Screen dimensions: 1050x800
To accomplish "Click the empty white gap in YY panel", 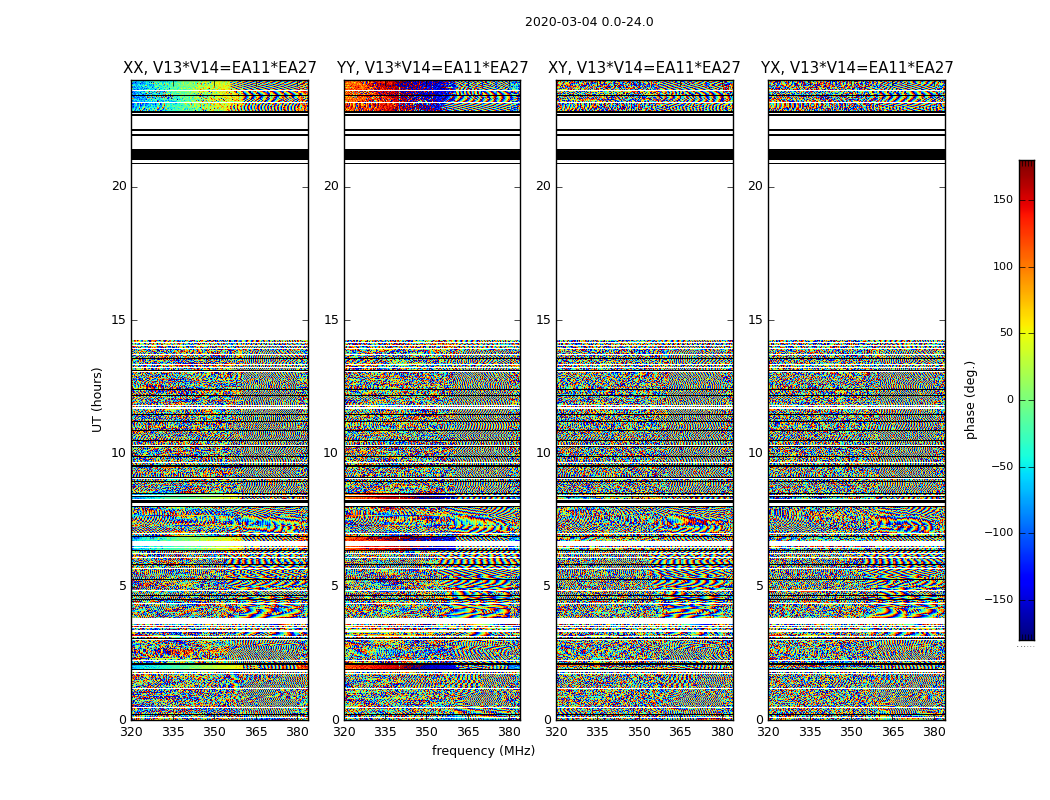I will (433, 251).
